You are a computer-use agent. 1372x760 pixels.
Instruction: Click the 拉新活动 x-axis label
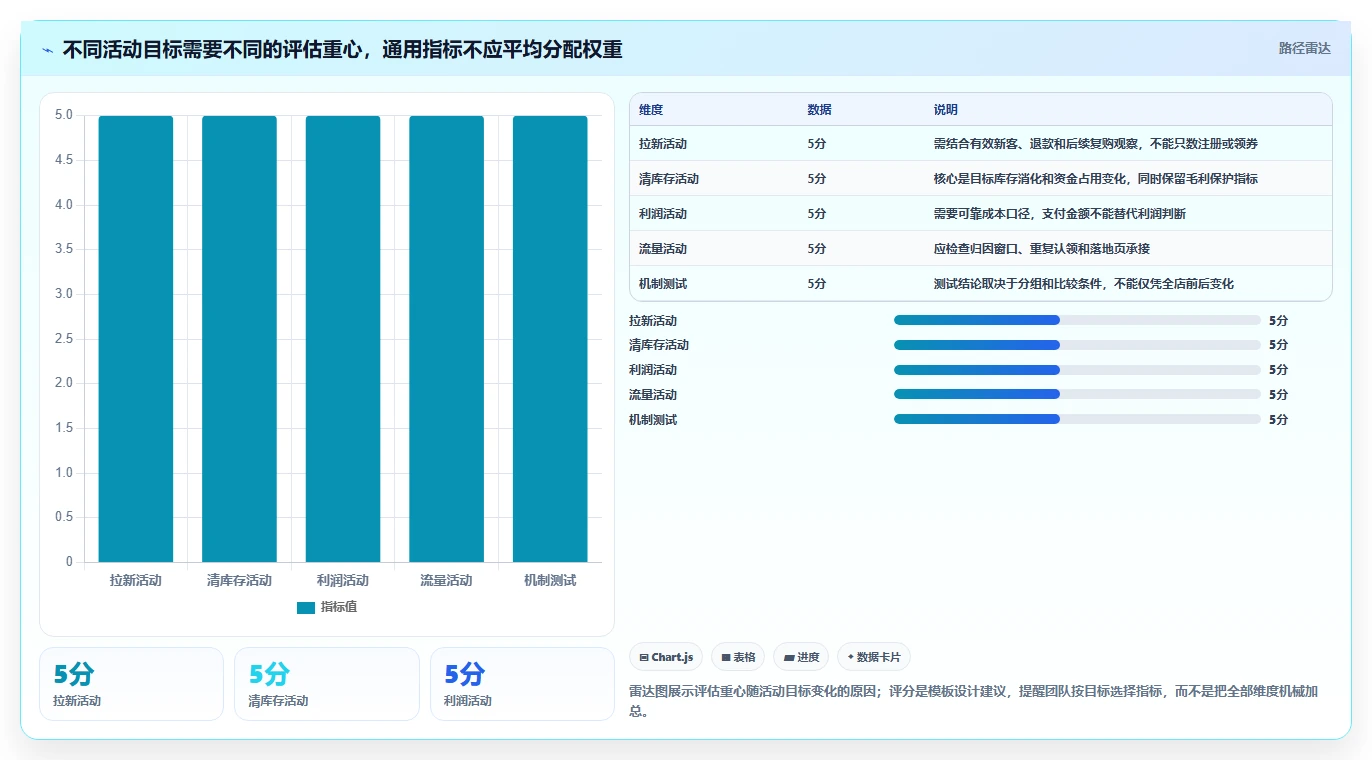click(136, 580)
